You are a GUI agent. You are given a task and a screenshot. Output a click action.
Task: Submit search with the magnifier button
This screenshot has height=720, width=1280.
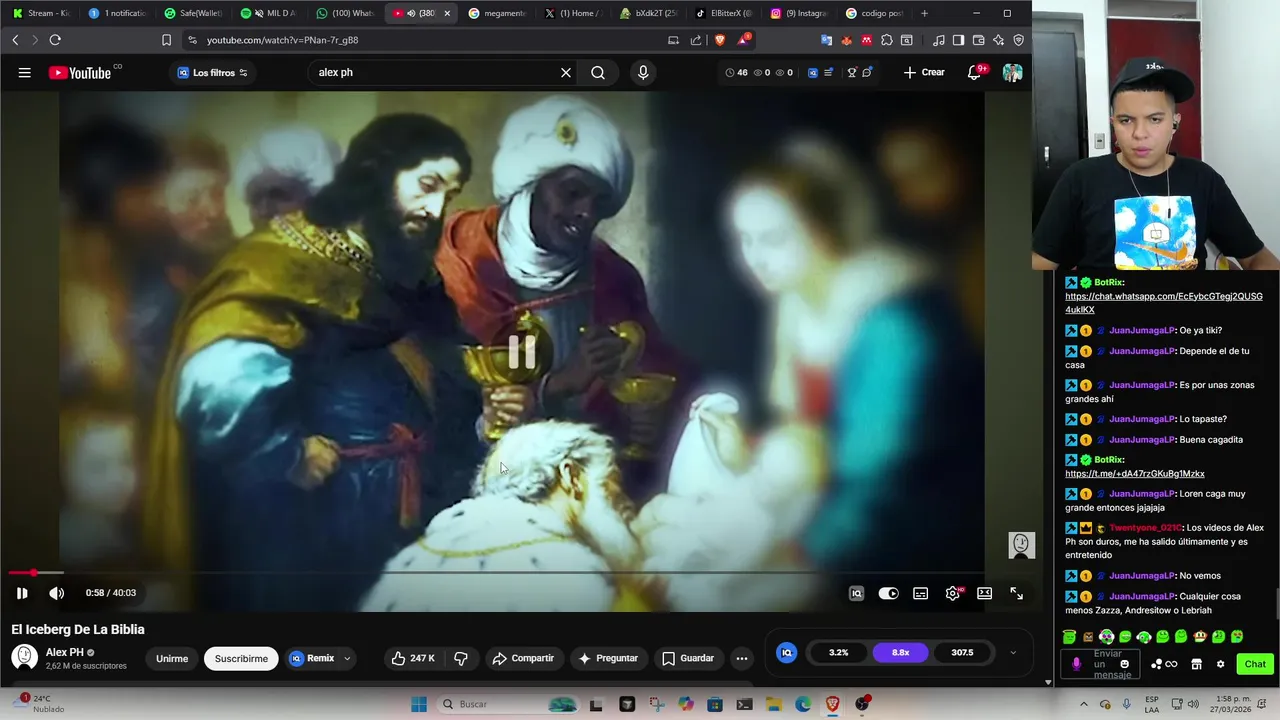pyautogui.click(x=598, y=72)
